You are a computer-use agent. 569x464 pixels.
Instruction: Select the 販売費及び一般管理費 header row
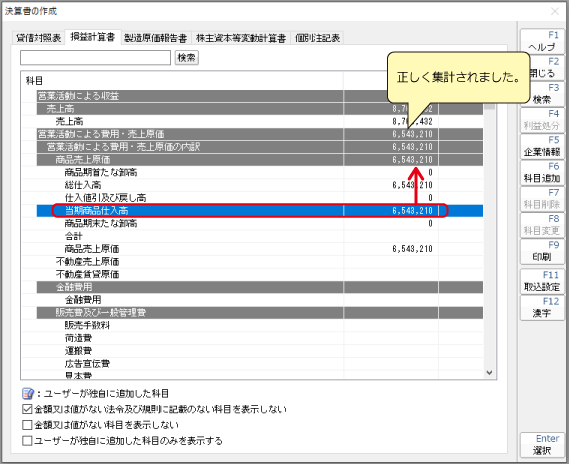pos(260,312)
